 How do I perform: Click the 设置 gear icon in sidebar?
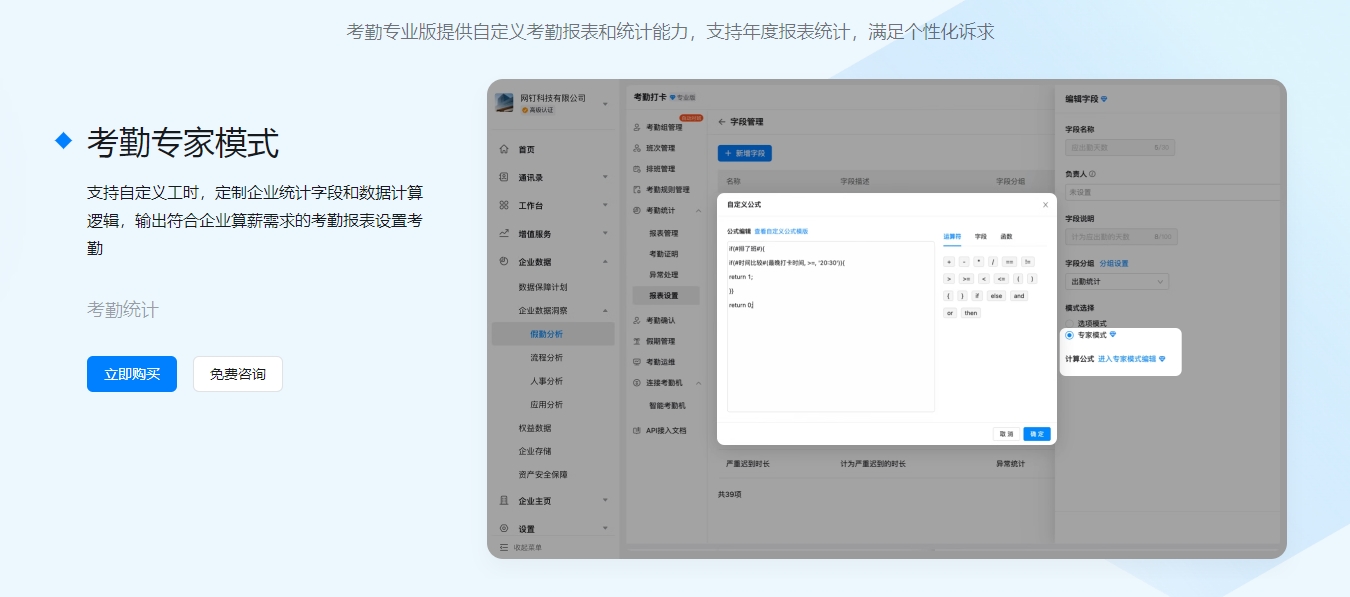point(504,529)
